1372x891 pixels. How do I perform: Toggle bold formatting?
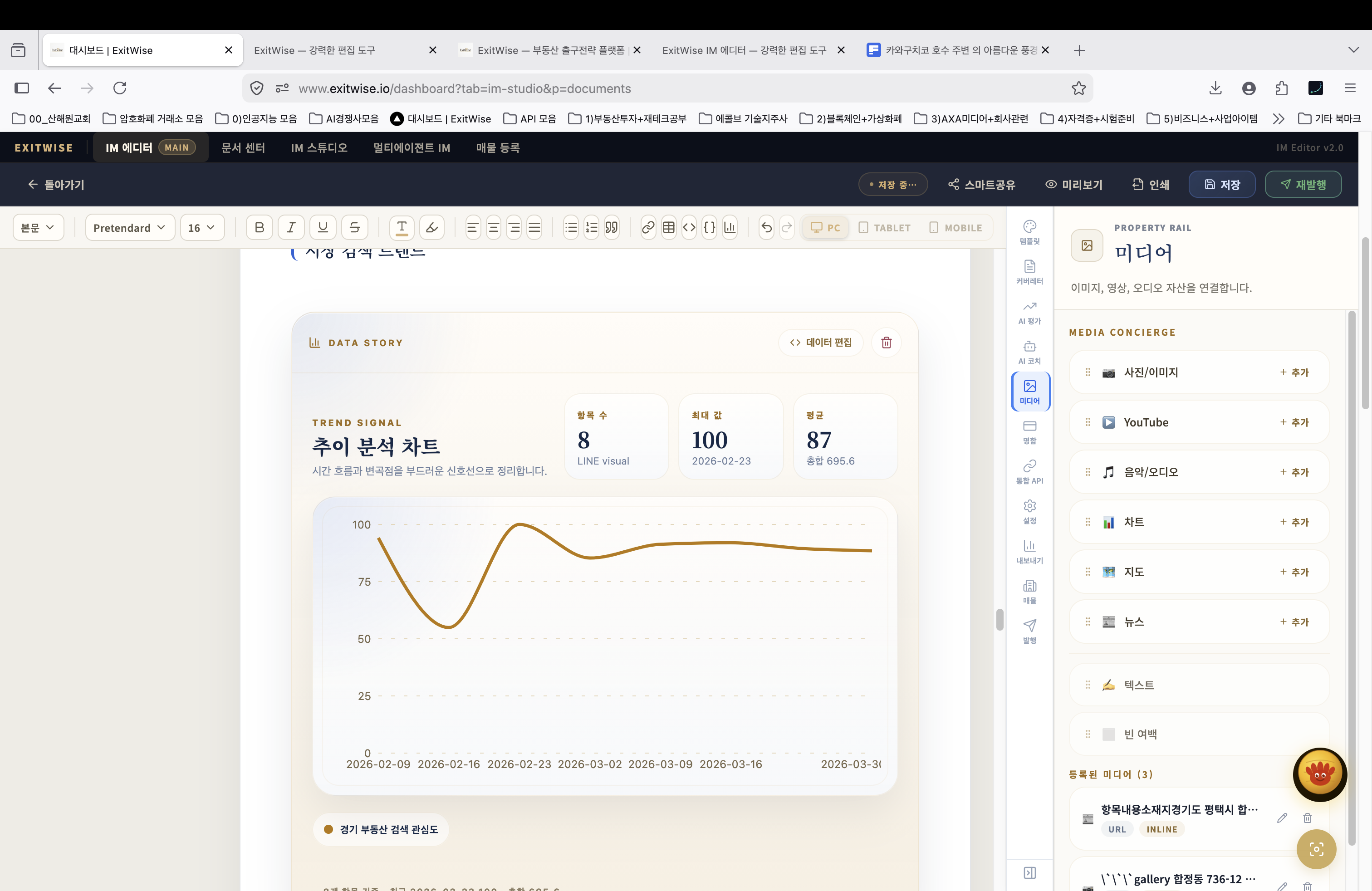point(260,228)
